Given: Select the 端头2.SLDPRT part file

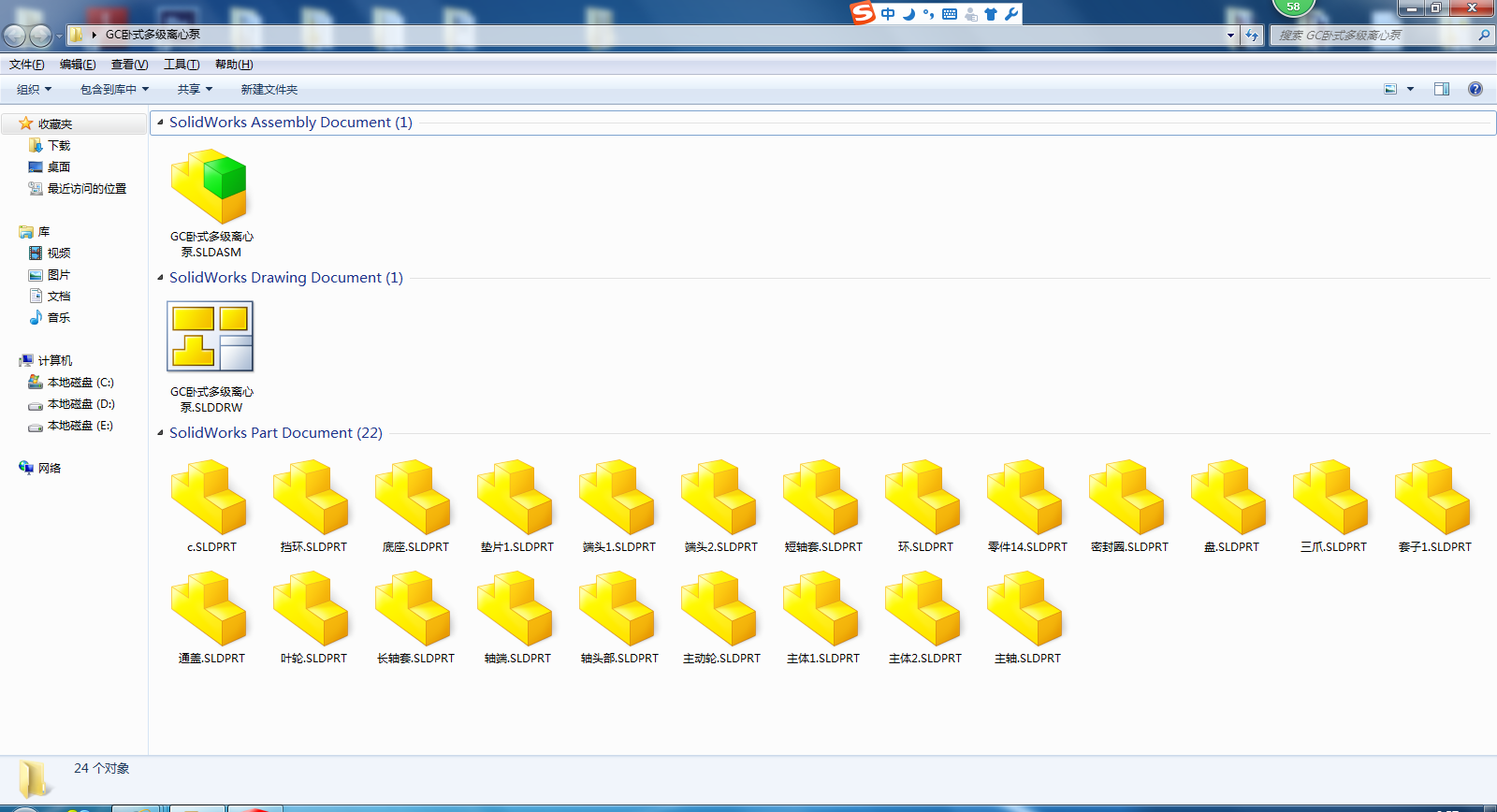Looking at the screenshot, I should coord(720,506).
